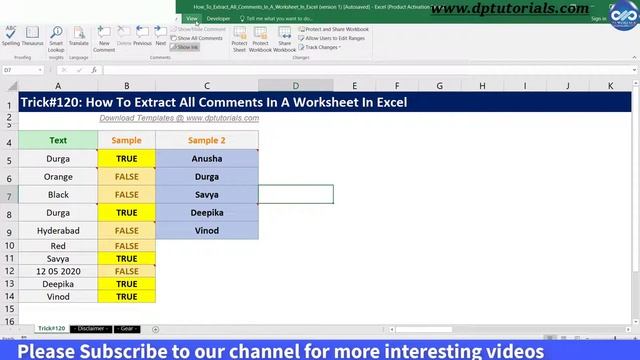
Task: Go to the Next comment
Action: tap(161, 36)
